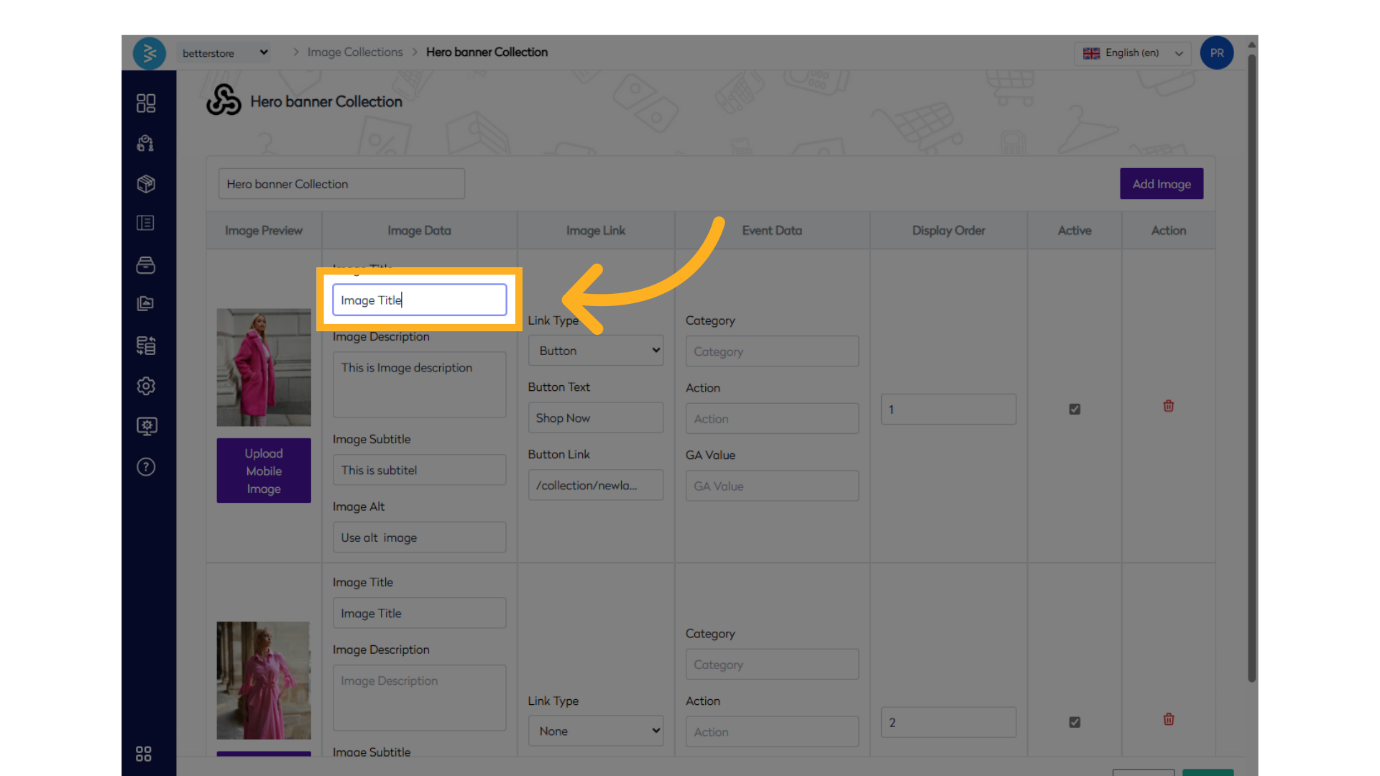Click the pink coat image thumbnail
The height and width of the screenshot is (776, 1380).
264,367
